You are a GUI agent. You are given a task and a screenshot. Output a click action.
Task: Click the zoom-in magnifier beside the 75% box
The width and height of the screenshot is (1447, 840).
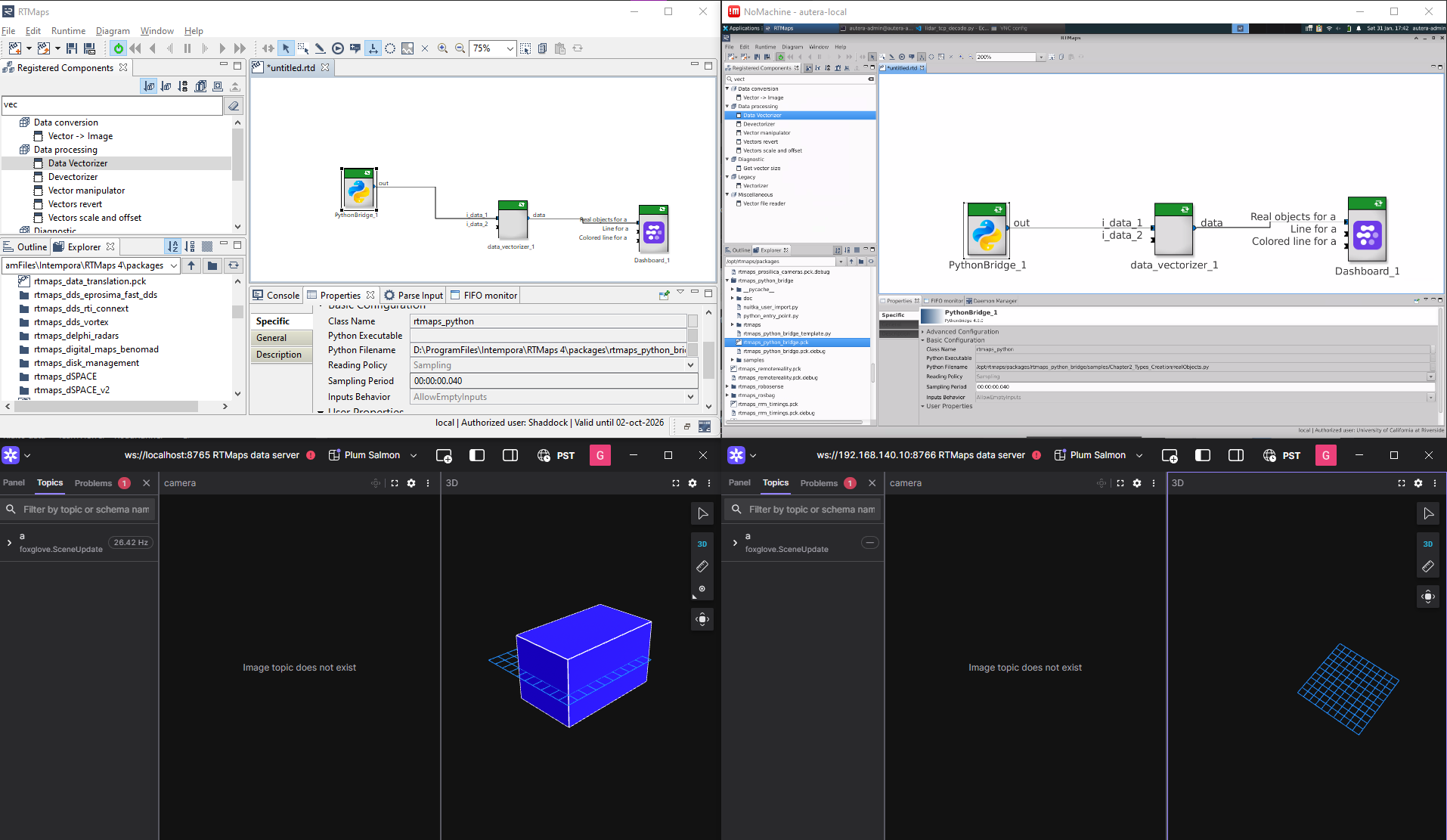tap(443, 48)
